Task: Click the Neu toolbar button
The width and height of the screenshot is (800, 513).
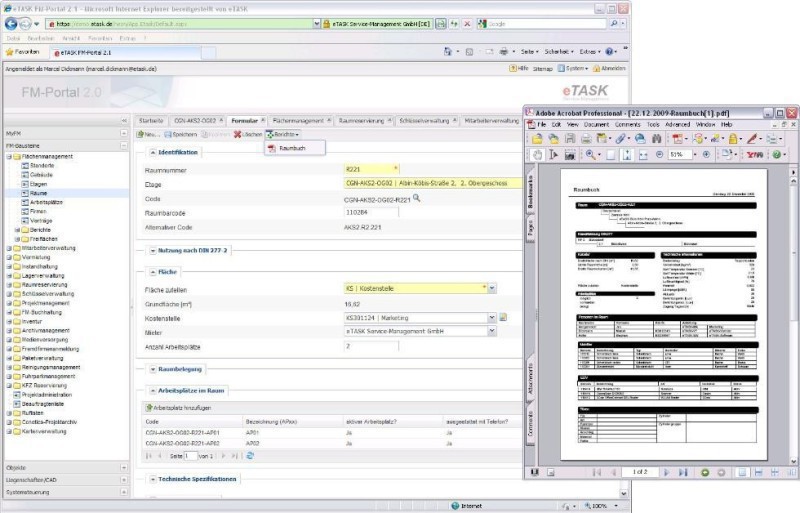Action: click(x=148, y=134)
